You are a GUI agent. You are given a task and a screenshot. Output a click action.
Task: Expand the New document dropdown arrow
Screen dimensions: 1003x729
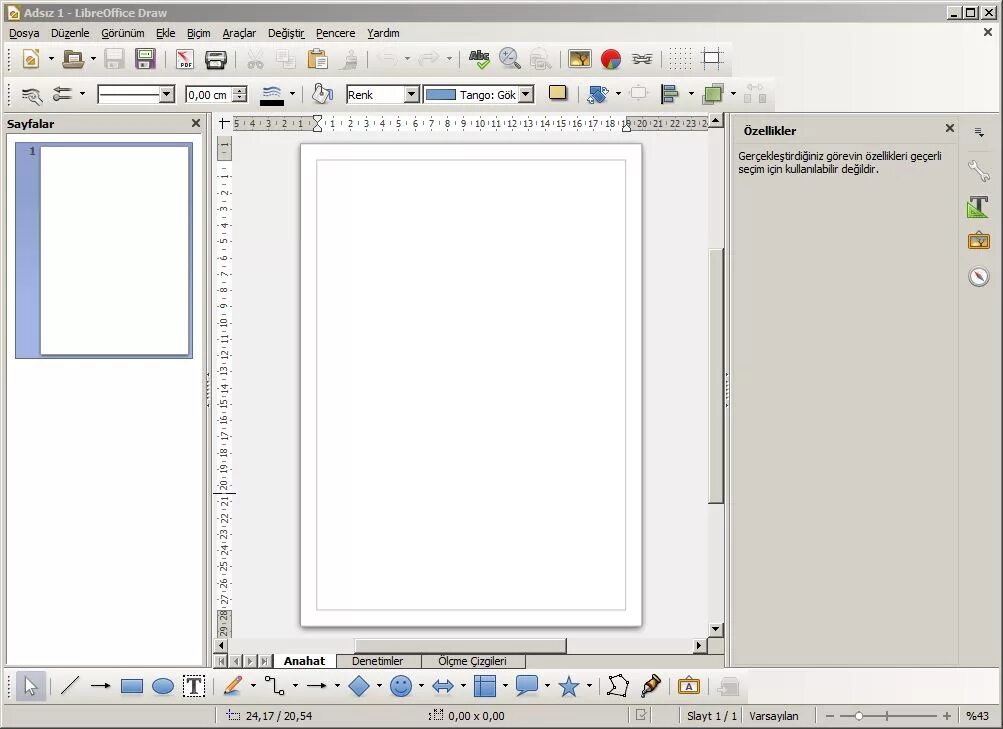click(51, 59)
